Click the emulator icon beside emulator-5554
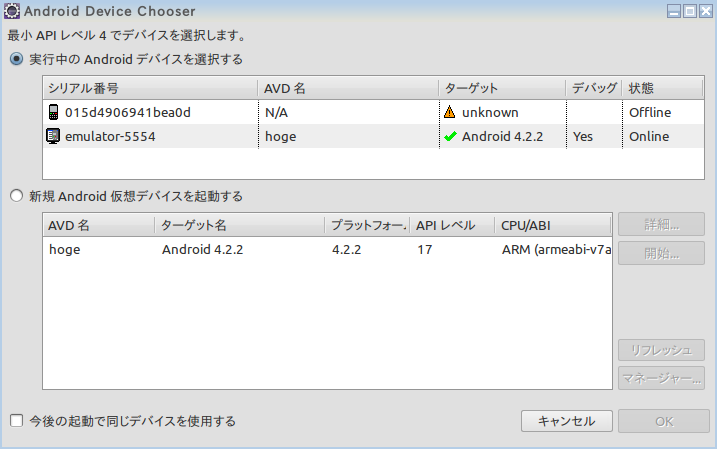Screen dimensions: 717x449 tap(53, 136)
